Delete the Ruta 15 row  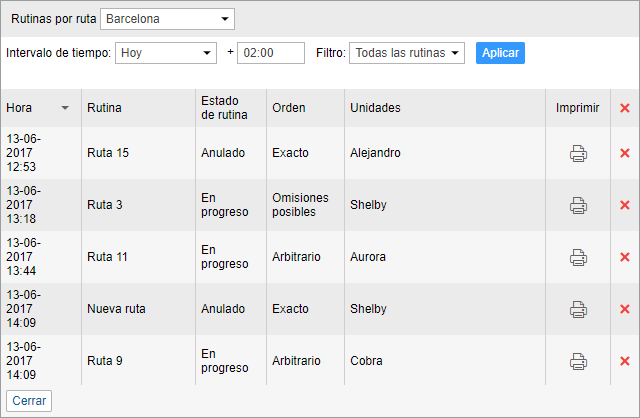click(625, 153)
